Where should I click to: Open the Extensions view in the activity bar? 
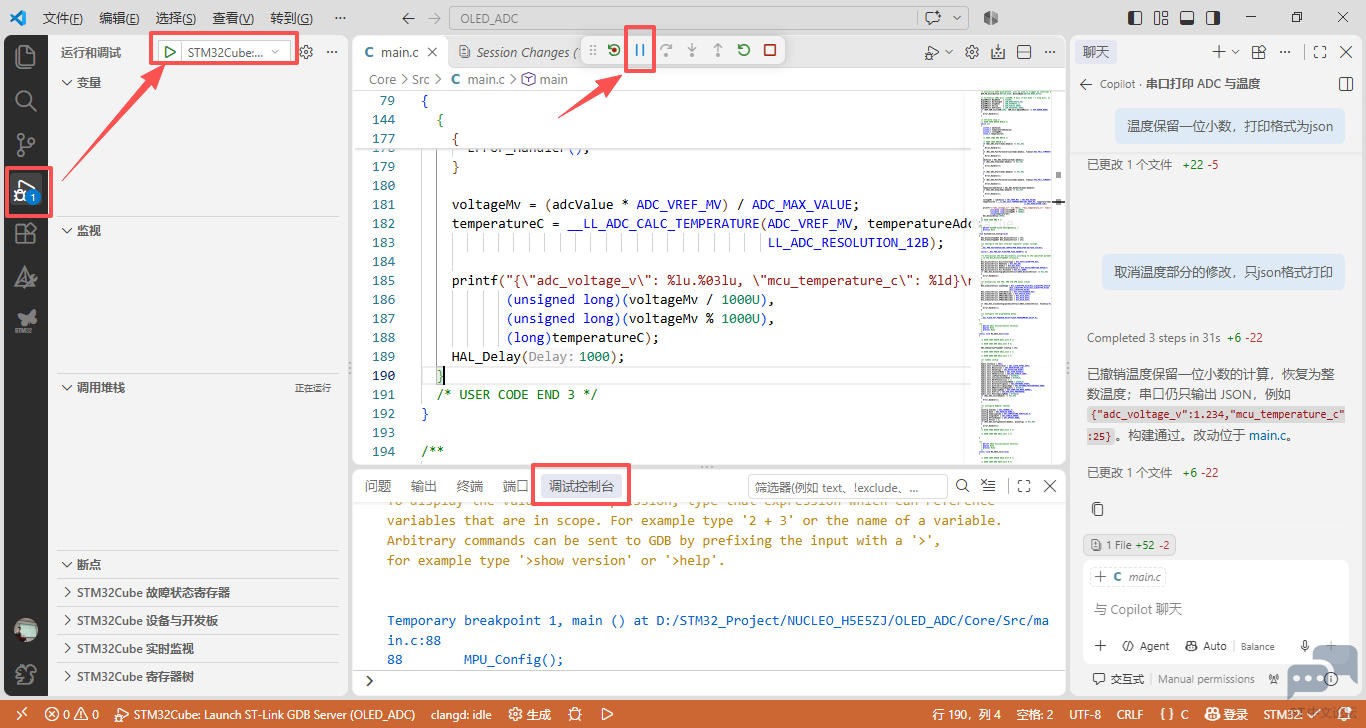(x=26, y=234)
